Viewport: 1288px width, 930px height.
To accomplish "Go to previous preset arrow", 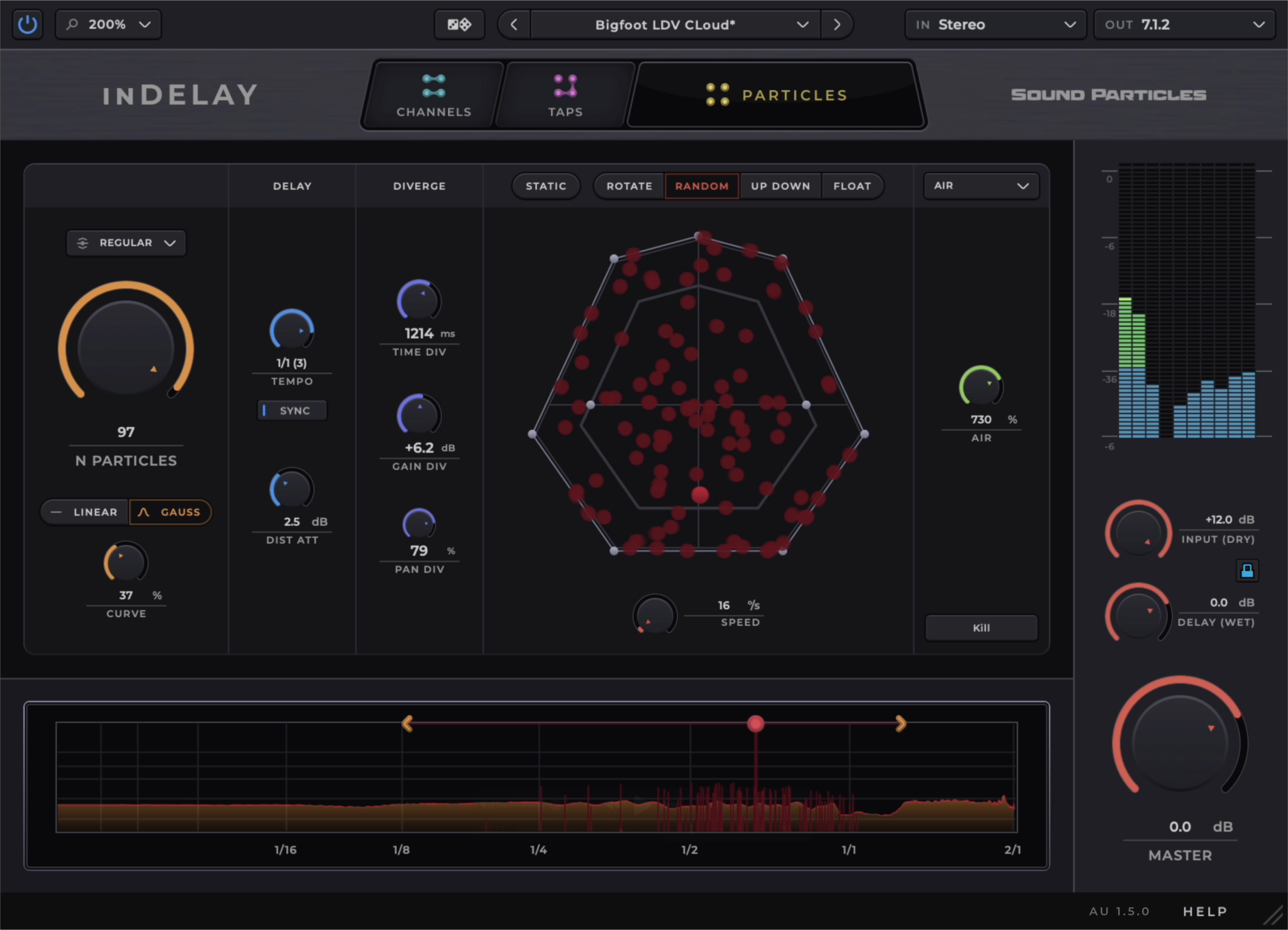I will pos(514,25).
